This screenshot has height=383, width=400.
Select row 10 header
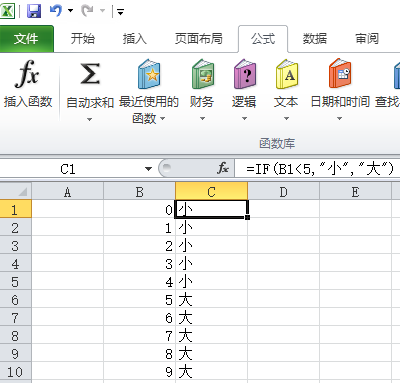(x=16, y=372)
